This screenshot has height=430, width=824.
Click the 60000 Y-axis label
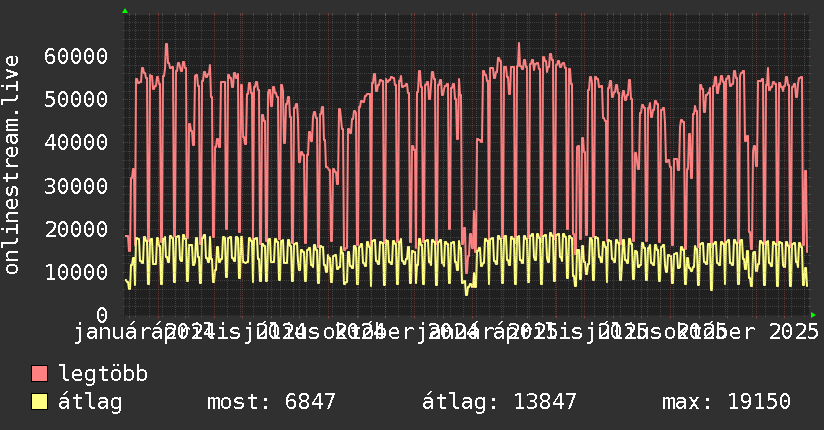pyautogui.click(x=76, y=56)
